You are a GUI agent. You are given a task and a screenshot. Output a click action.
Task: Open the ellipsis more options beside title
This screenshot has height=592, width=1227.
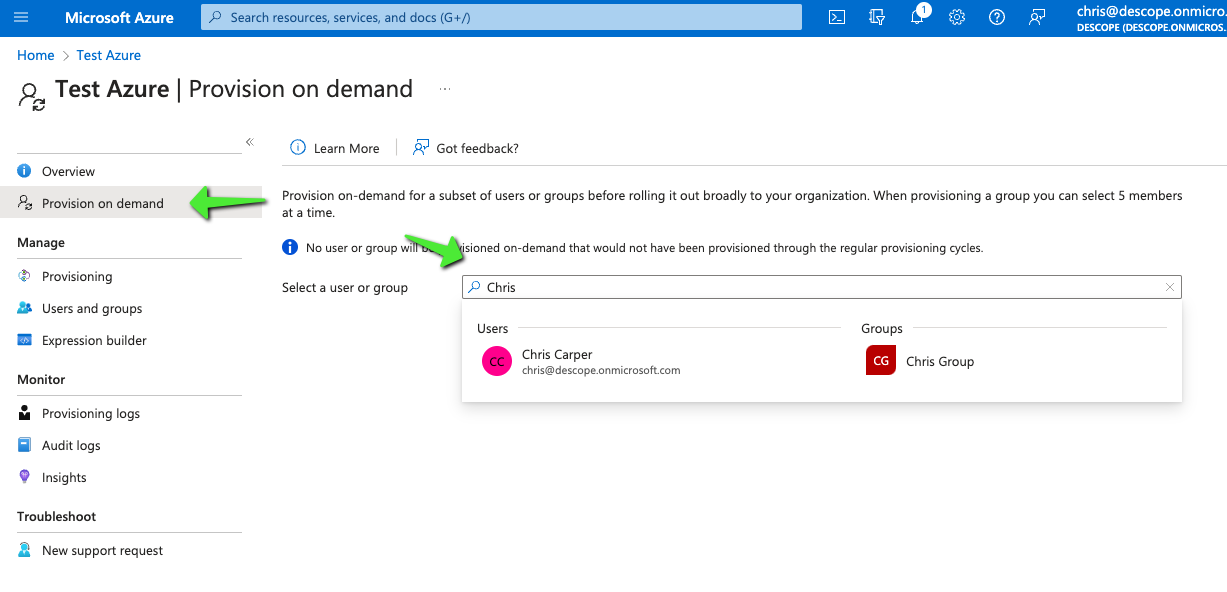tap(445, 89)
